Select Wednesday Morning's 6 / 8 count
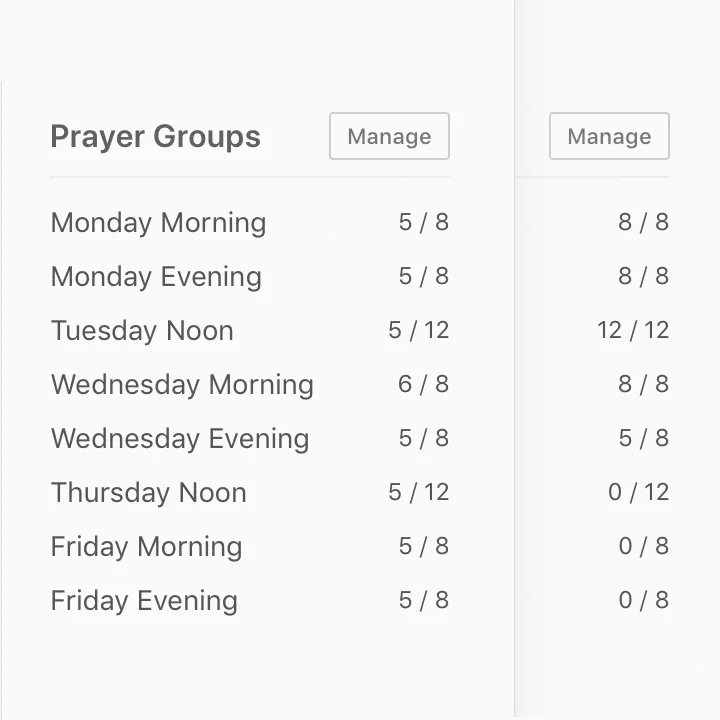 tap(423, 384)
